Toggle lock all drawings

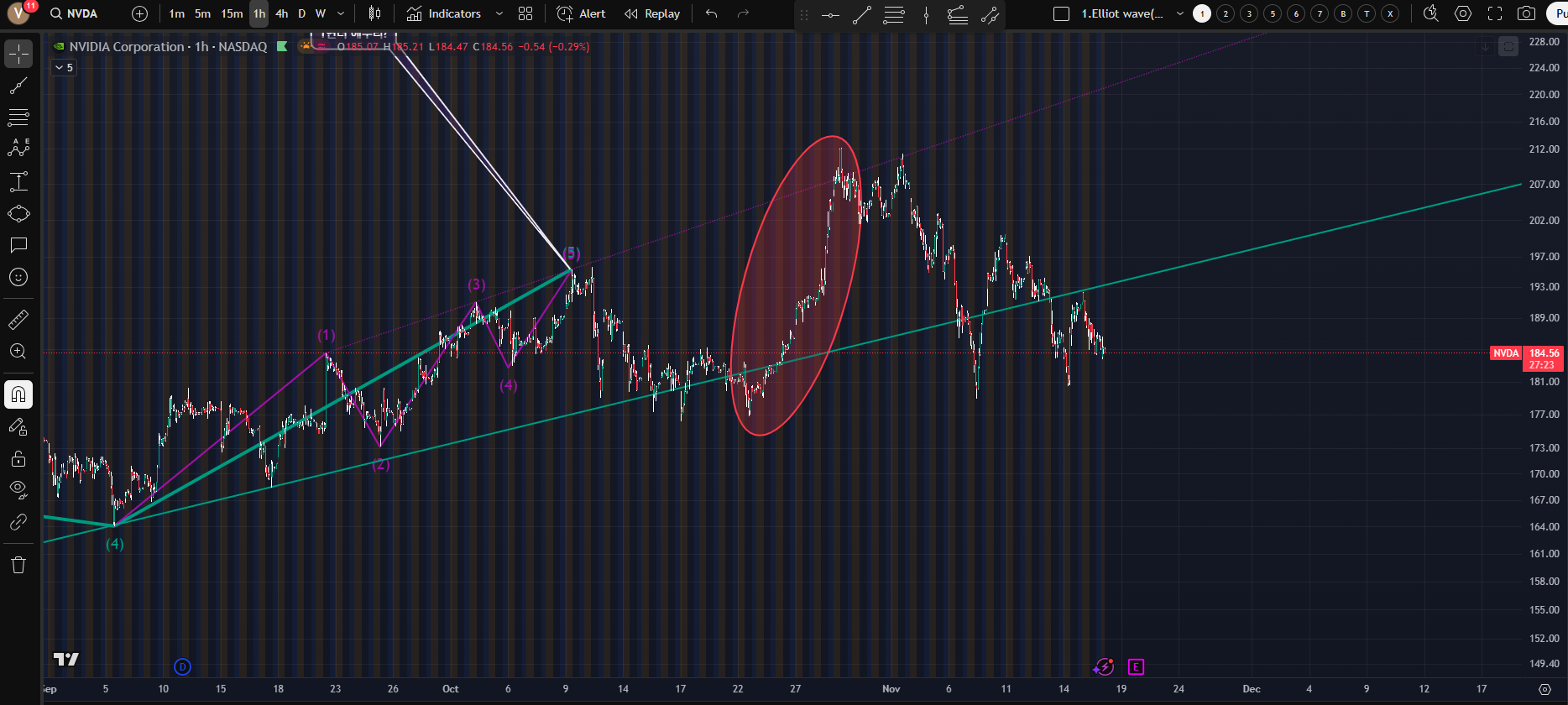pos(18,459)
